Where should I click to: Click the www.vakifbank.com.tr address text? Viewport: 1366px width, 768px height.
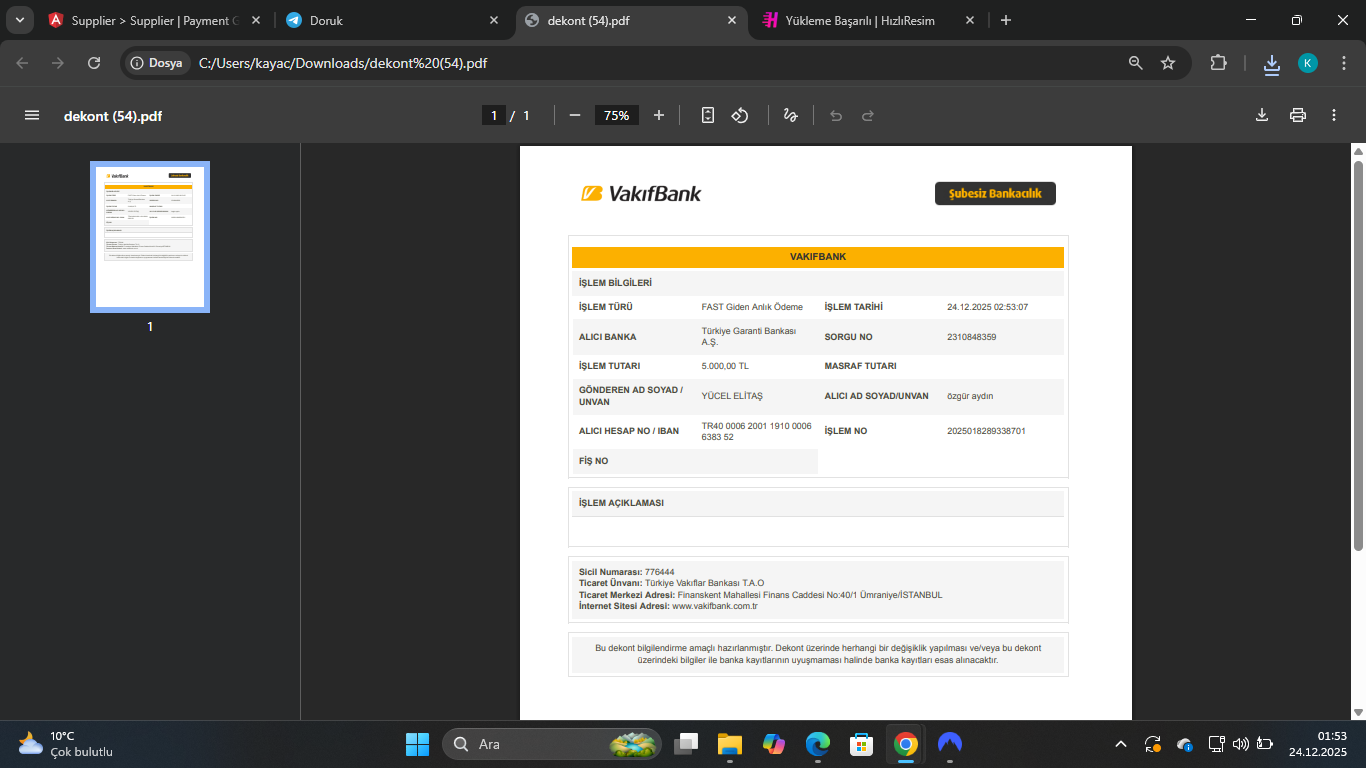714,606
